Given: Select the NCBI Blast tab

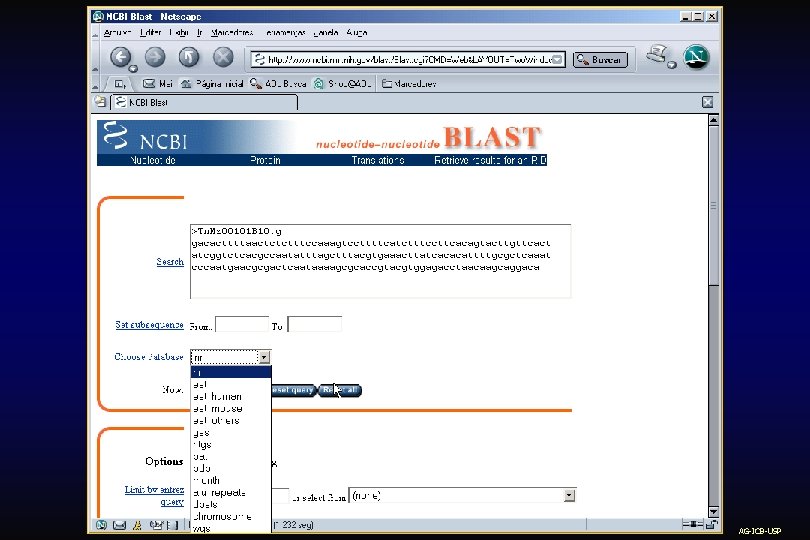Looking at the screenshot, I should (x=205, y=102).
